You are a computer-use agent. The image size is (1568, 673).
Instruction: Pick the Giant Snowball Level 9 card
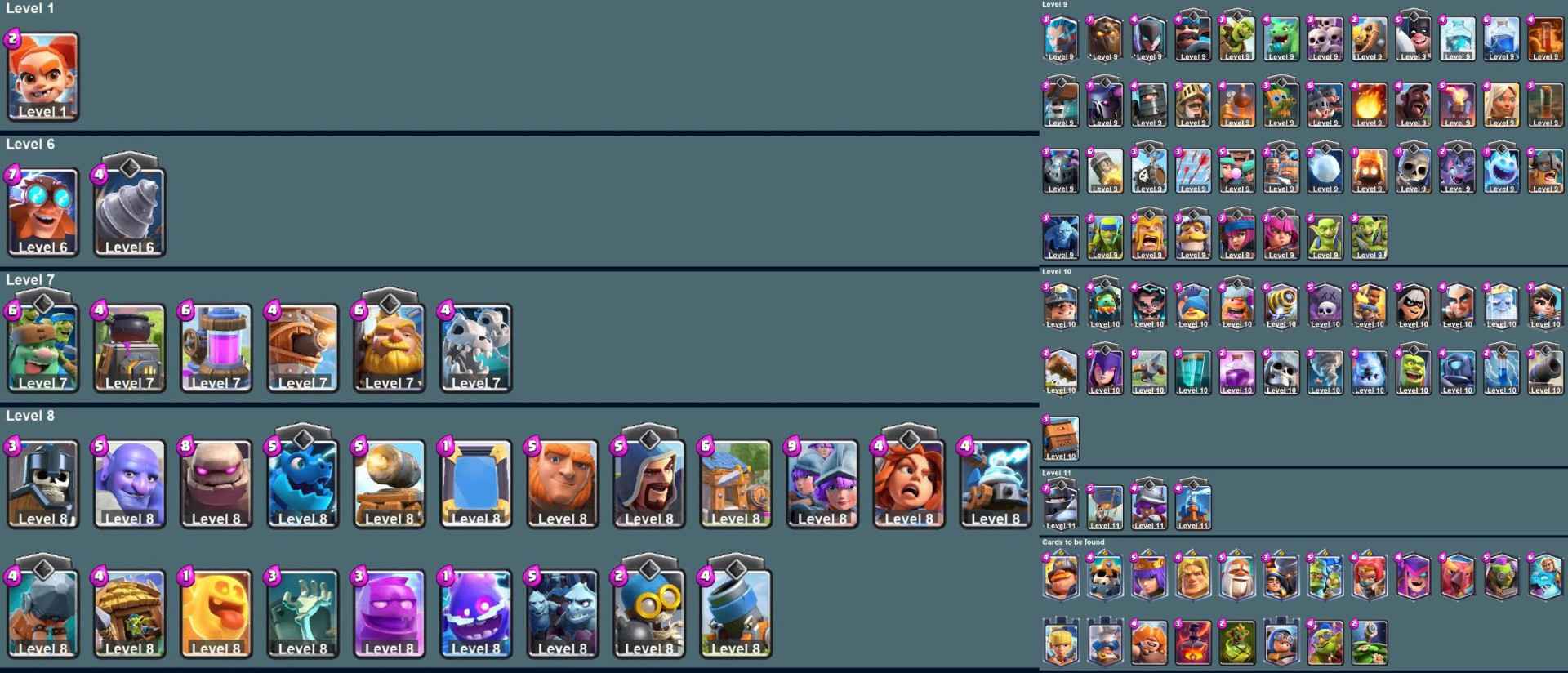pyautogui.click(x=1325, y=169)
